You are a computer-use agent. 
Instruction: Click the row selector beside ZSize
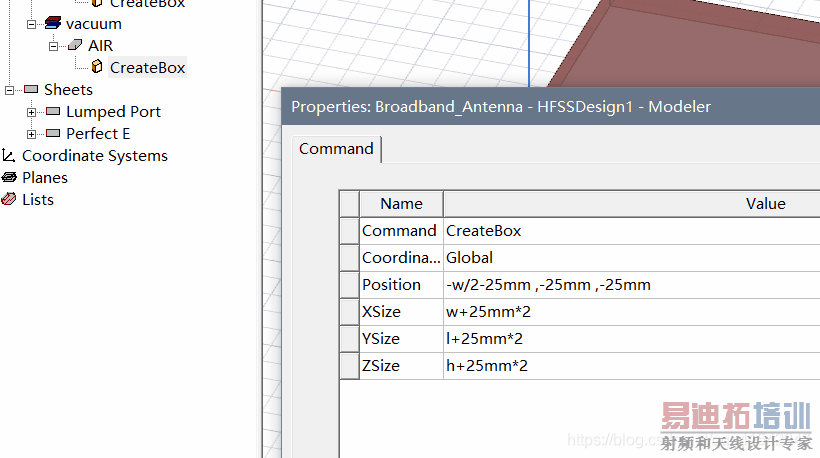(349, 366)
